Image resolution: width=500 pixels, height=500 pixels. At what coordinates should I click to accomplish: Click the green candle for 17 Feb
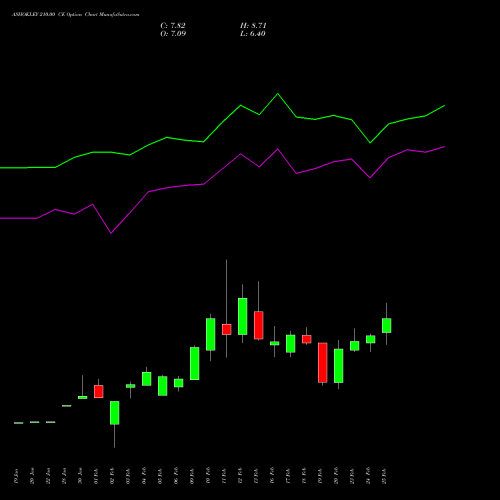[x=291, y=344]
